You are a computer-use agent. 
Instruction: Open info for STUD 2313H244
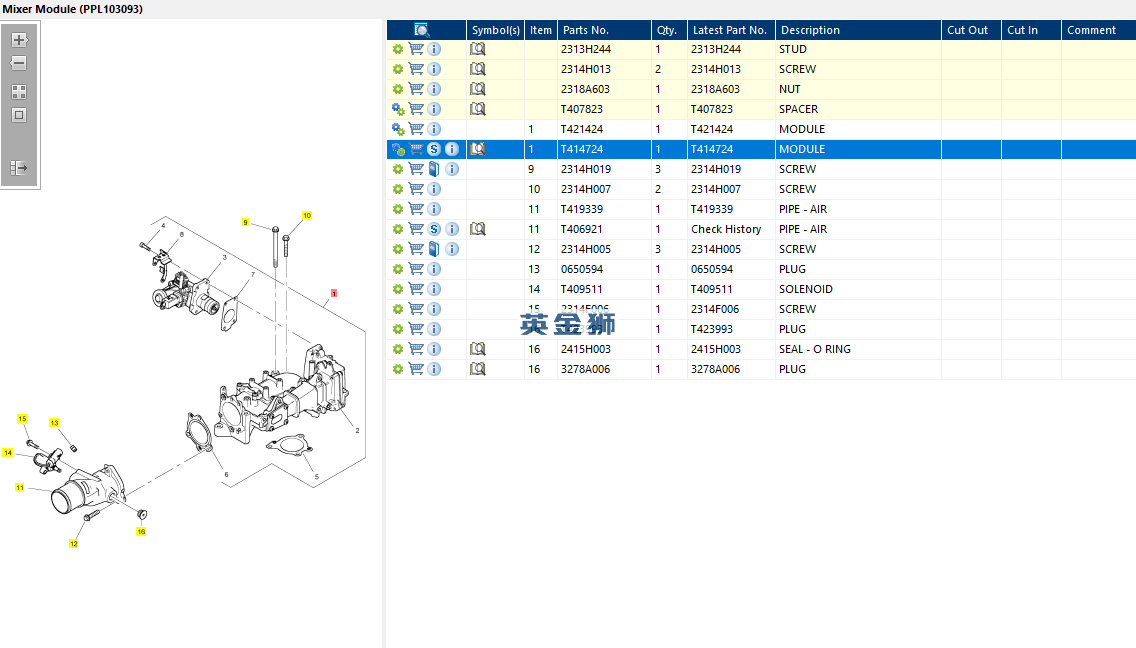pyautogui.click(x=434, y=49)
